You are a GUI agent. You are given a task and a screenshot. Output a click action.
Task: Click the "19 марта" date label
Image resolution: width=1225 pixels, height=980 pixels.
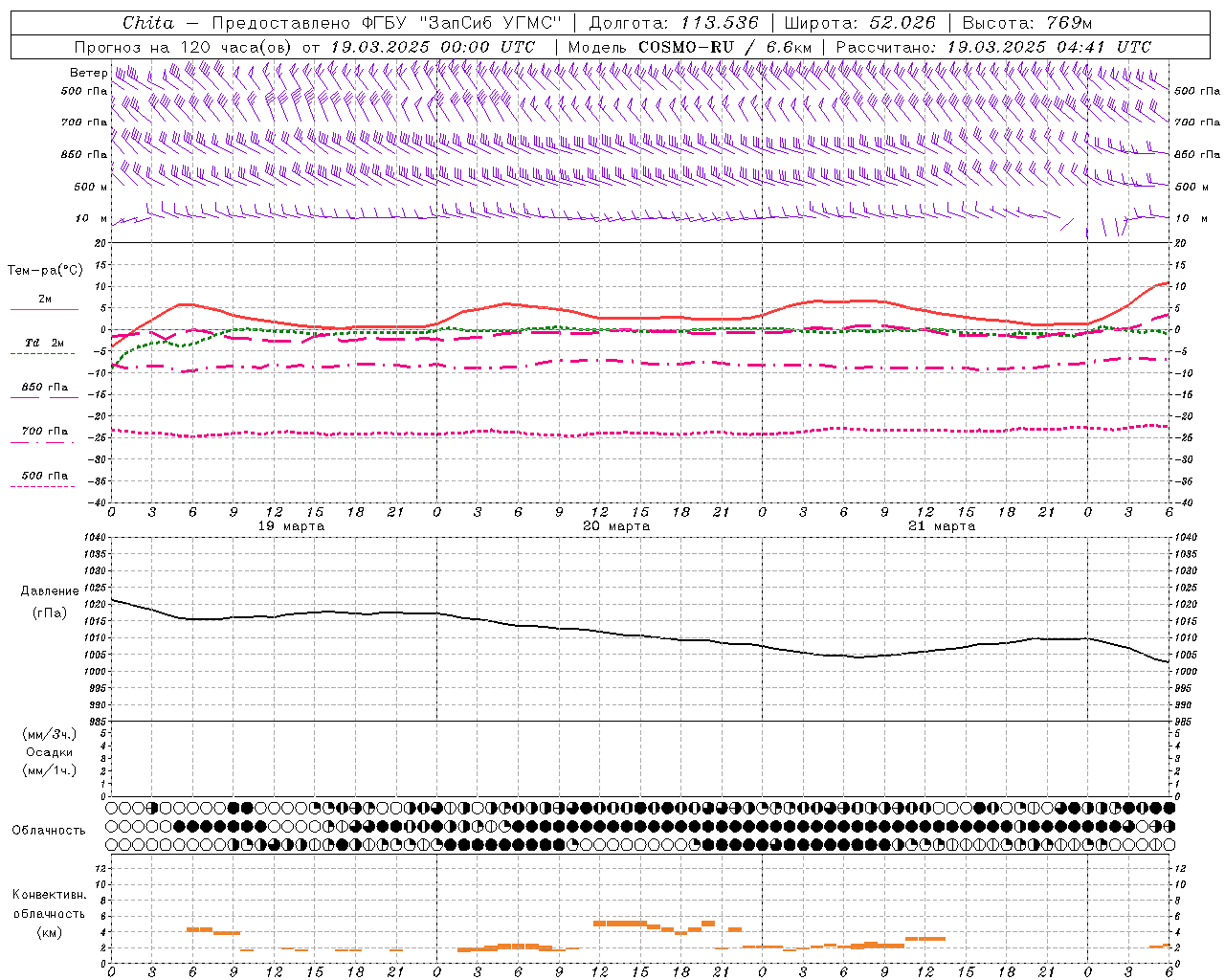(x=292, y=526)
